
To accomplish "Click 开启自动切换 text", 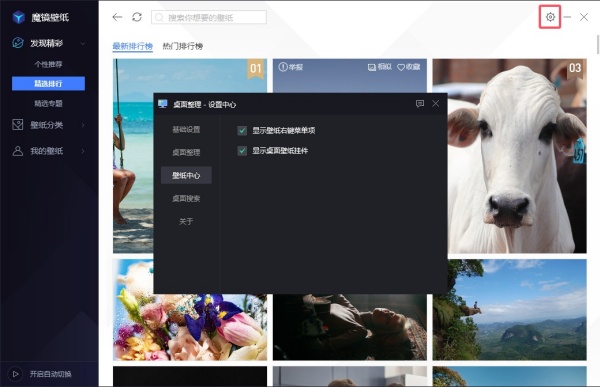I will pos(51,374).
